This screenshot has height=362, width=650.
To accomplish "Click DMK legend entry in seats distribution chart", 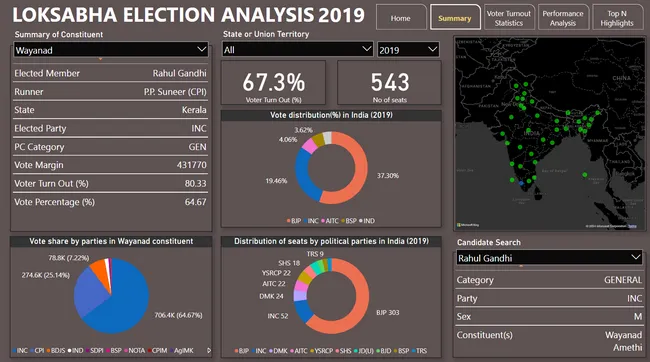I will (279, 351).
